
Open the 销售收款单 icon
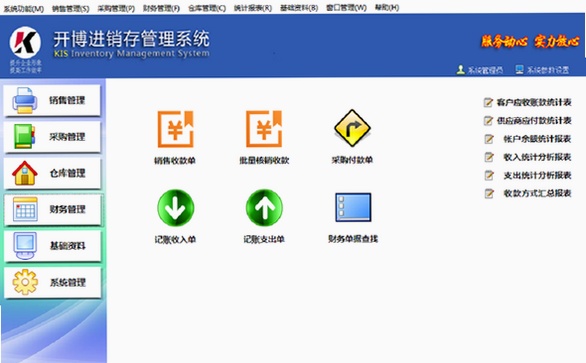click(175, 129)
